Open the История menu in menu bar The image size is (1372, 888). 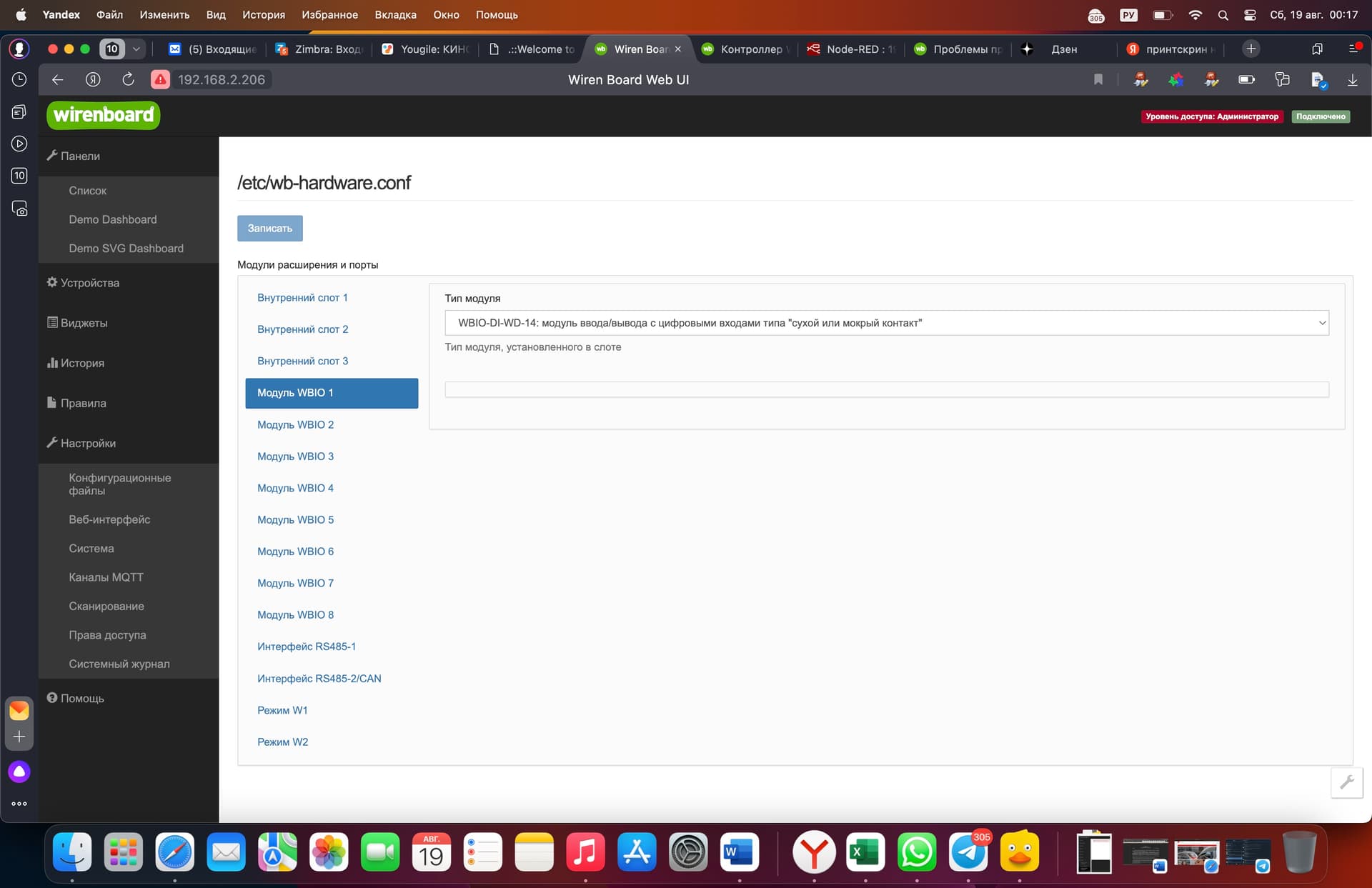[x=263, y=15]
